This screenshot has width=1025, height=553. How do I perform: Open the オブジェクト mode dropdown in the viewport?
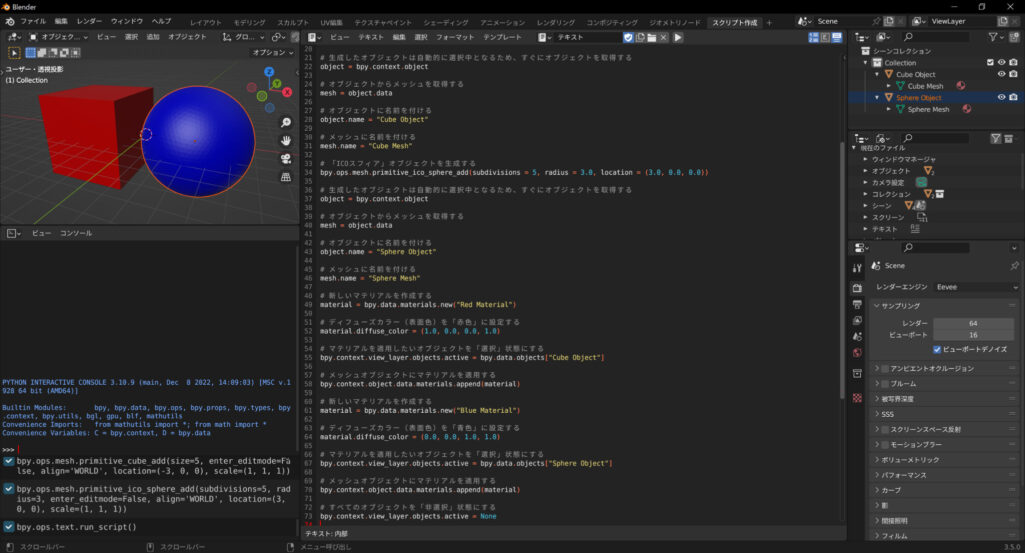(x=58, y=37)
